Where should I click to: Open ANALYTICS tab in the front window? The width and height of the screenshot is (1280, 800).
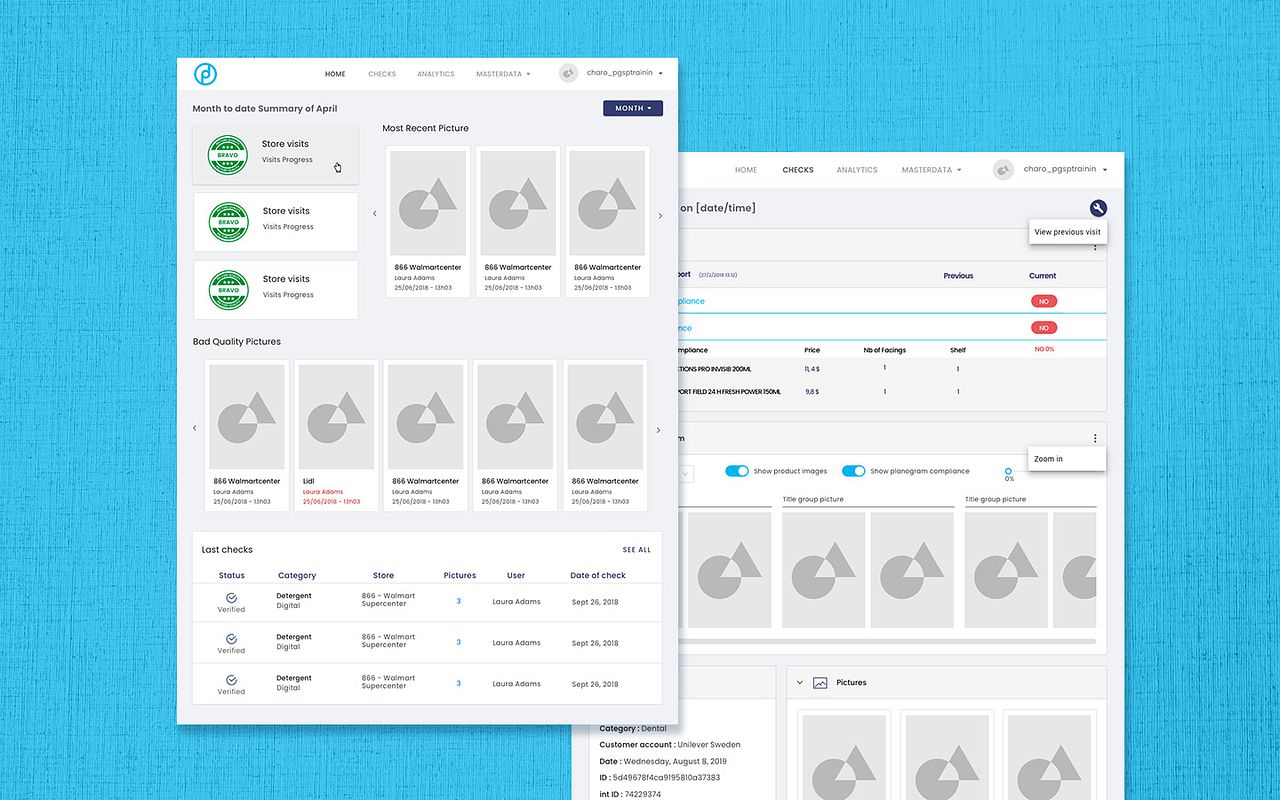click(x=436, y=74)
